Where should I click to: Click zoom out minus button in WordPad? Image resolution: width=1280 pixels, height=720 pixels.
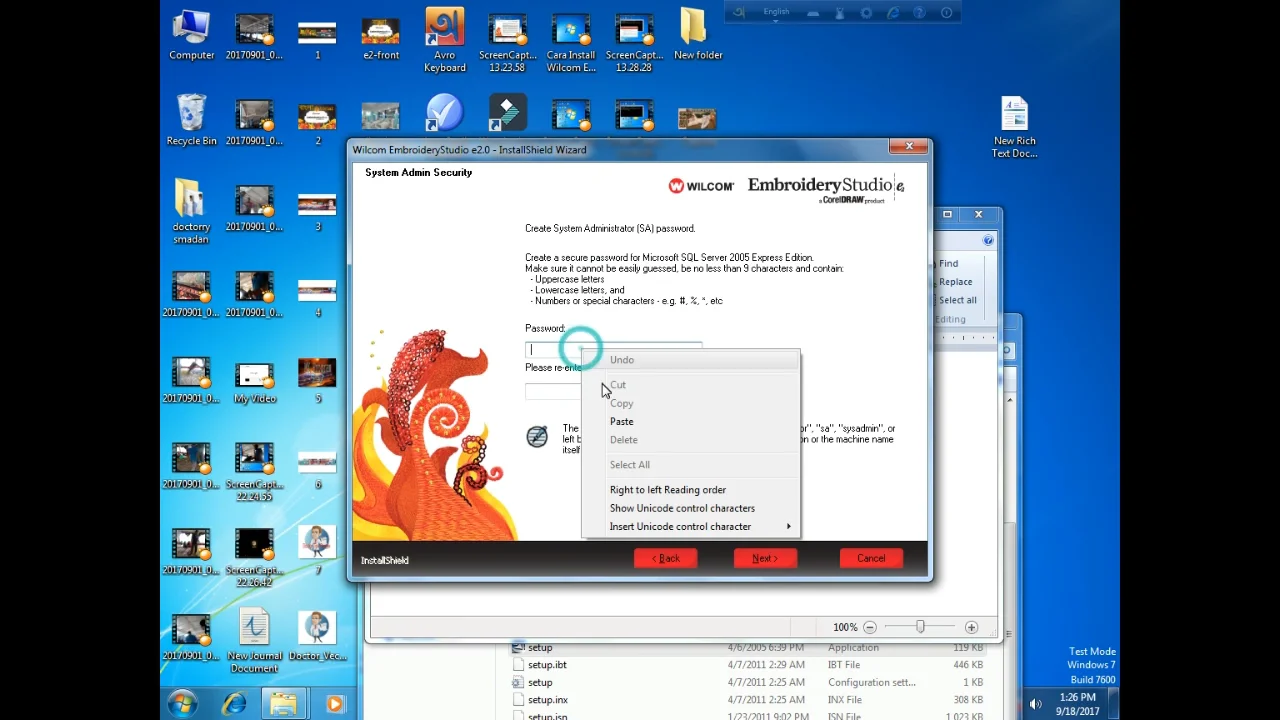[869, 627]
